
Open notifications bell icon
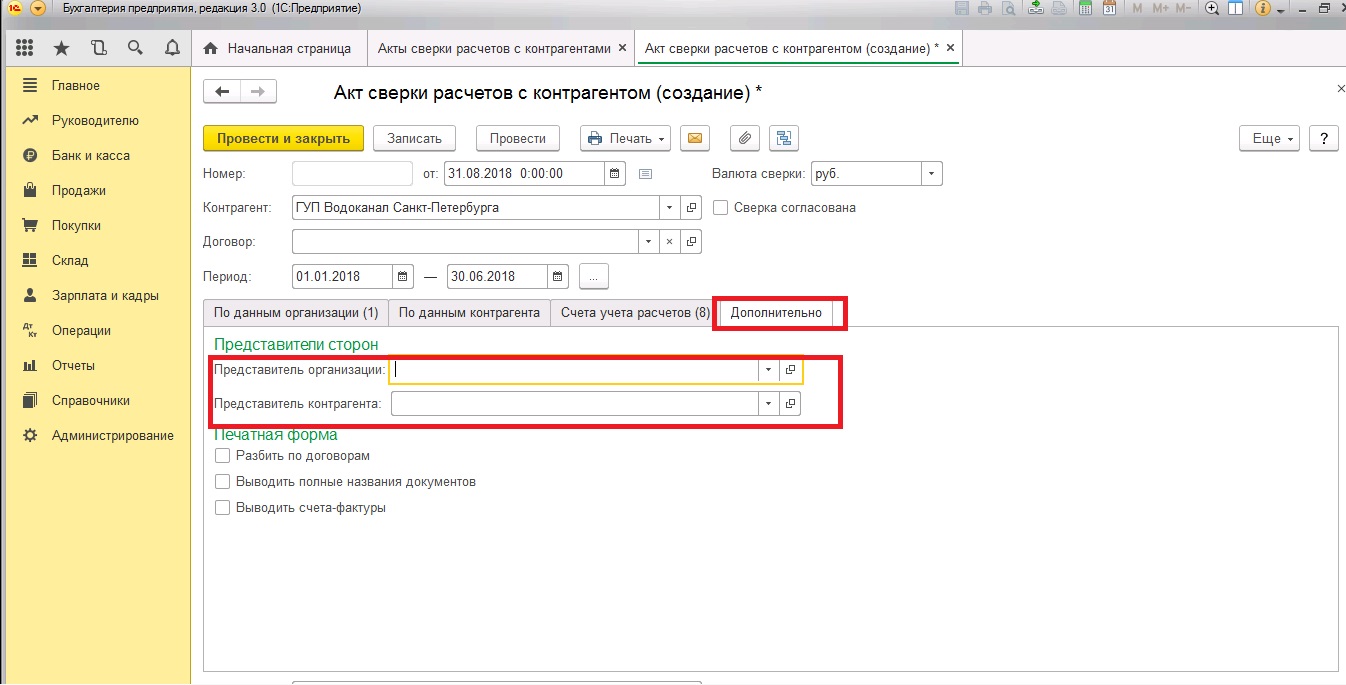[172, 48]
